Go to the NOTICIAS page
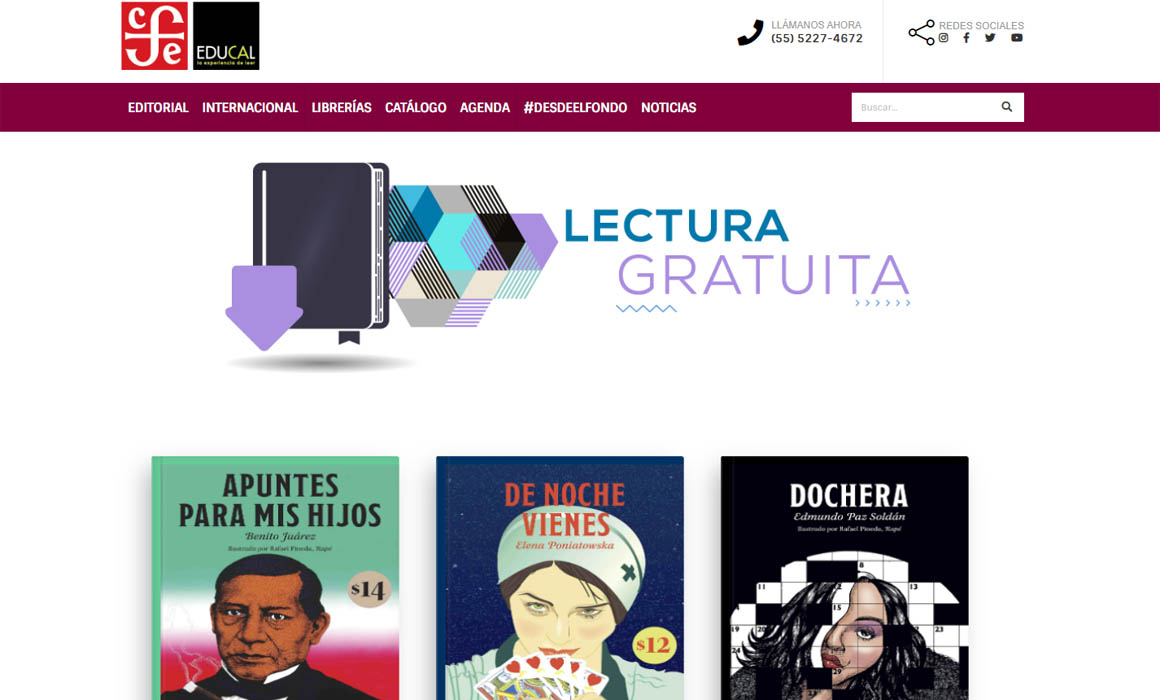The width and height of the screenshot is (1160, 700). click(669, 107)
